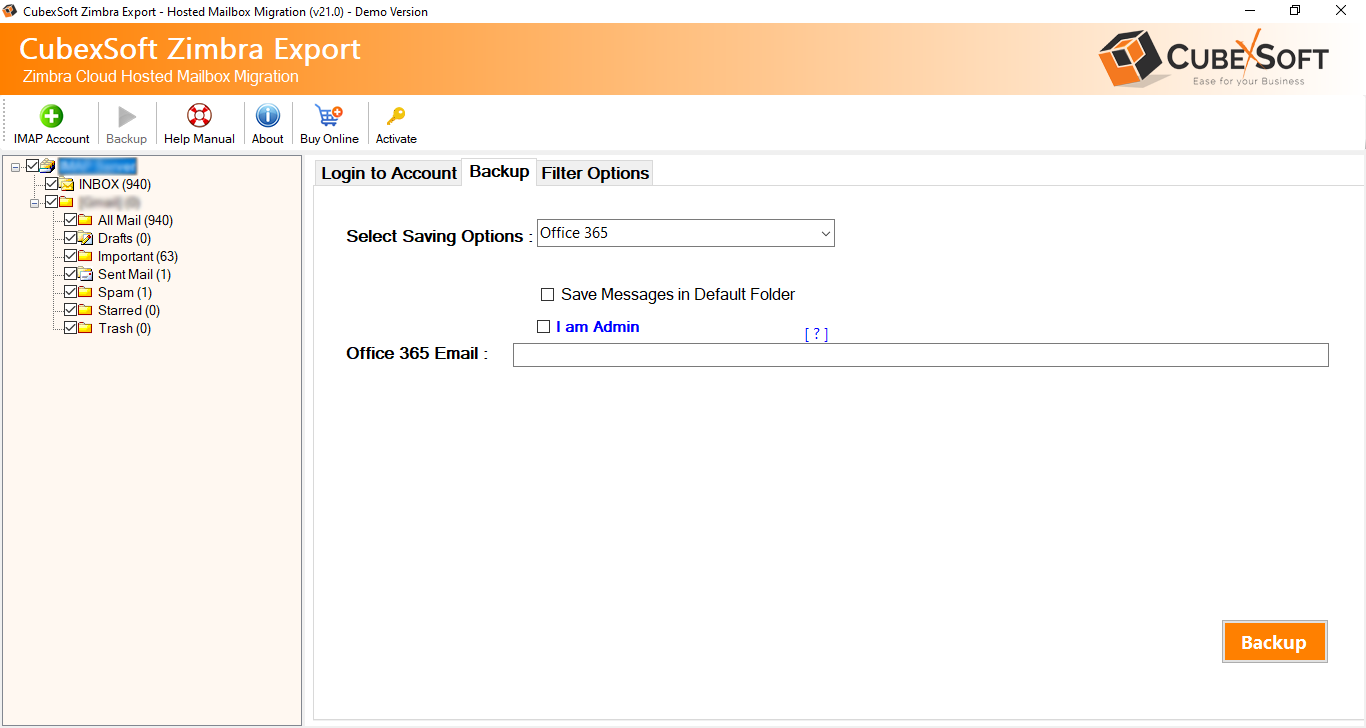Click the CubexSoft logo in header
The width and height of the screenshot is (1366, 728).
point(1213,57)
